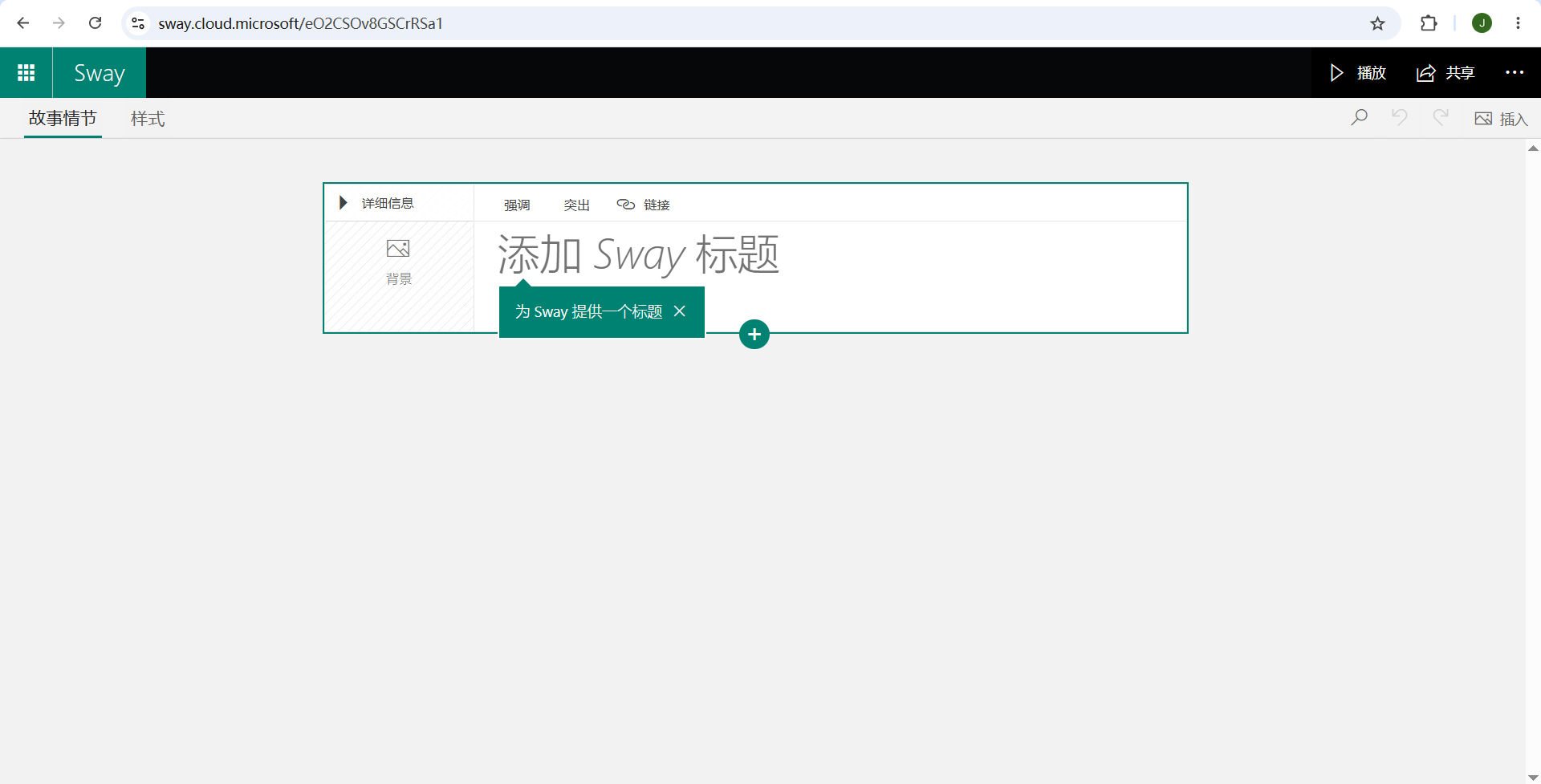
Task: Click the search magnifier icon
Action: coord(1359,118)
